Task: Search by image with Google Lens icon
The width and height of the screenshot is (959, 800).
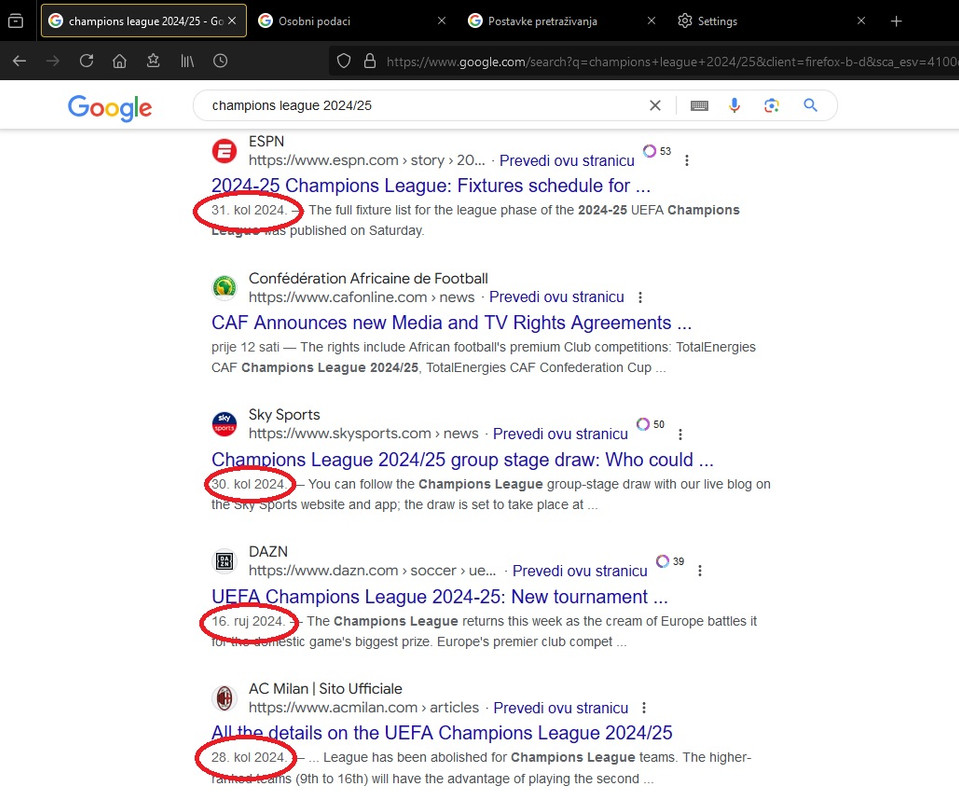Action: (772, 106)
